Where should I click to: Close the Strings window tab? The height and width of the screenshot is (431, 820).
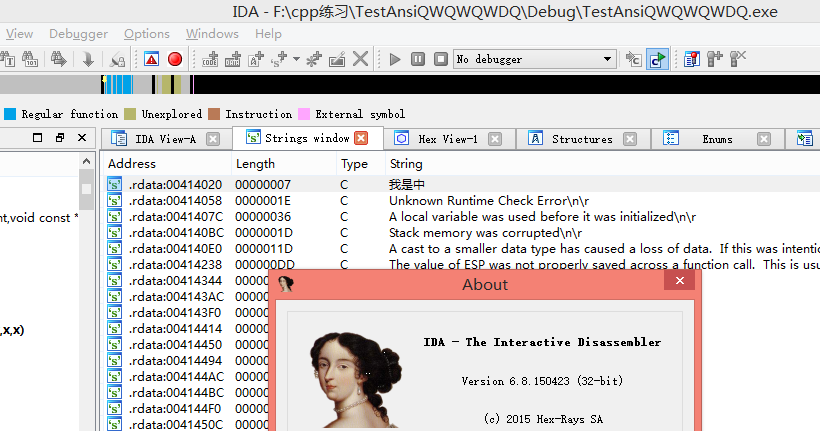point(361,138)
